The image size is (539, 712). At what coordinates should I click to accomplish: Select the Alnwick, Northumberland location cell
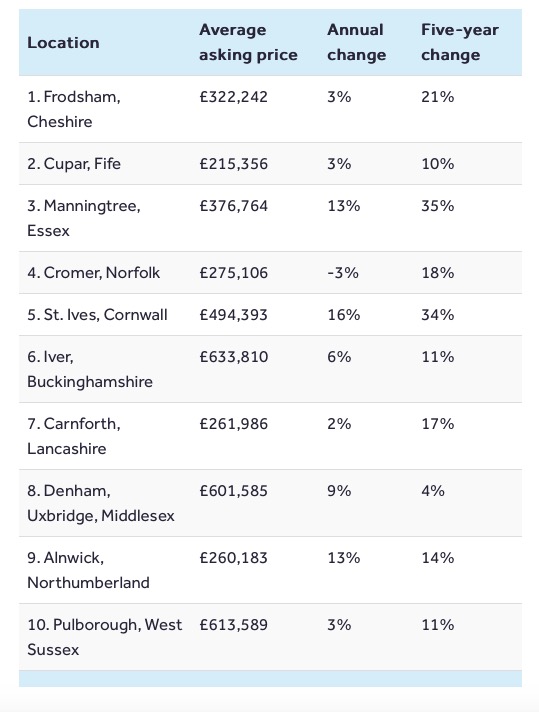point(89,570)
